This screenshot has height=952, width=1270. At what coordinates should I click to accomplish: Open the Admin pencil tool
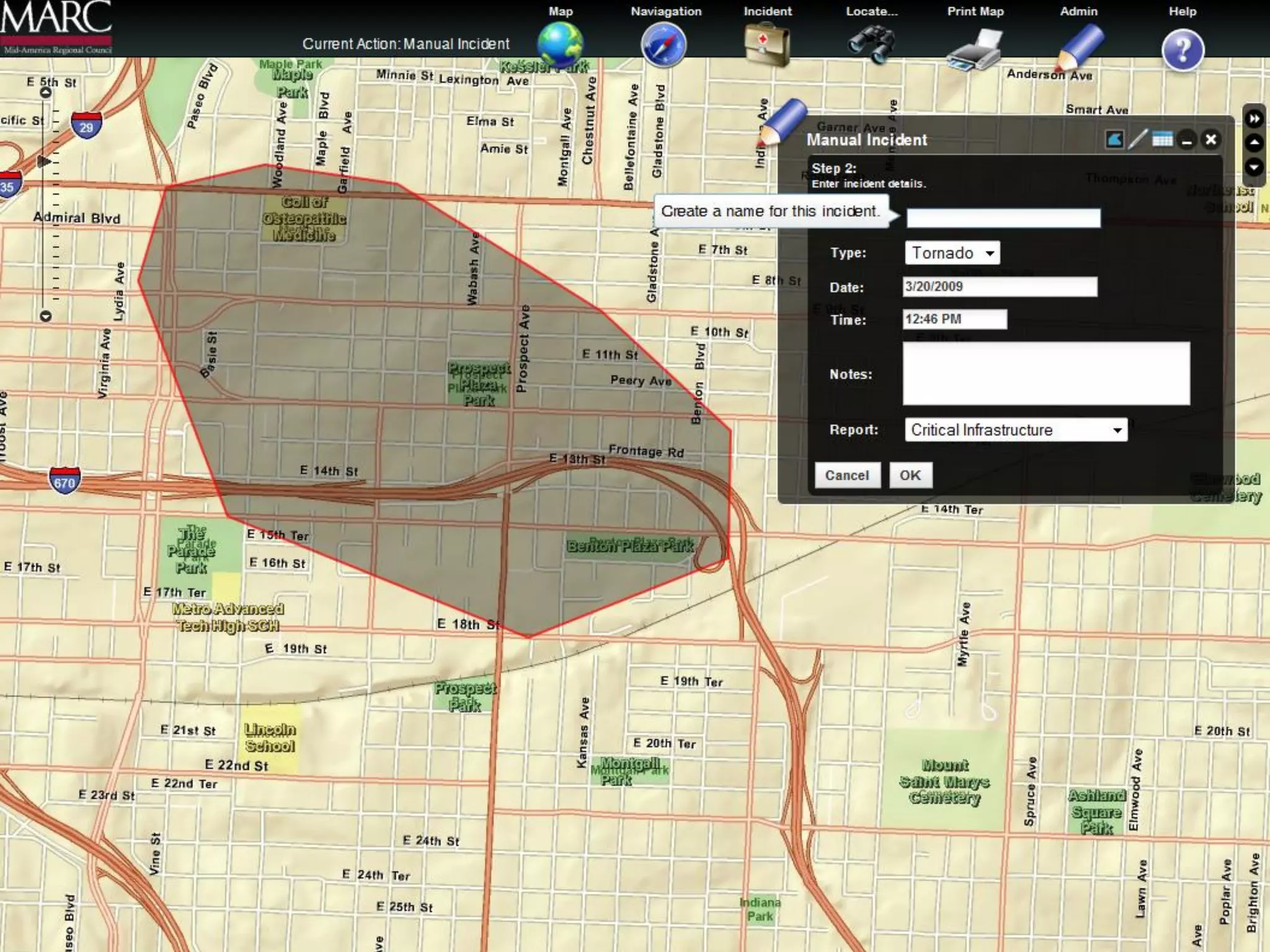pos(1079,47)
